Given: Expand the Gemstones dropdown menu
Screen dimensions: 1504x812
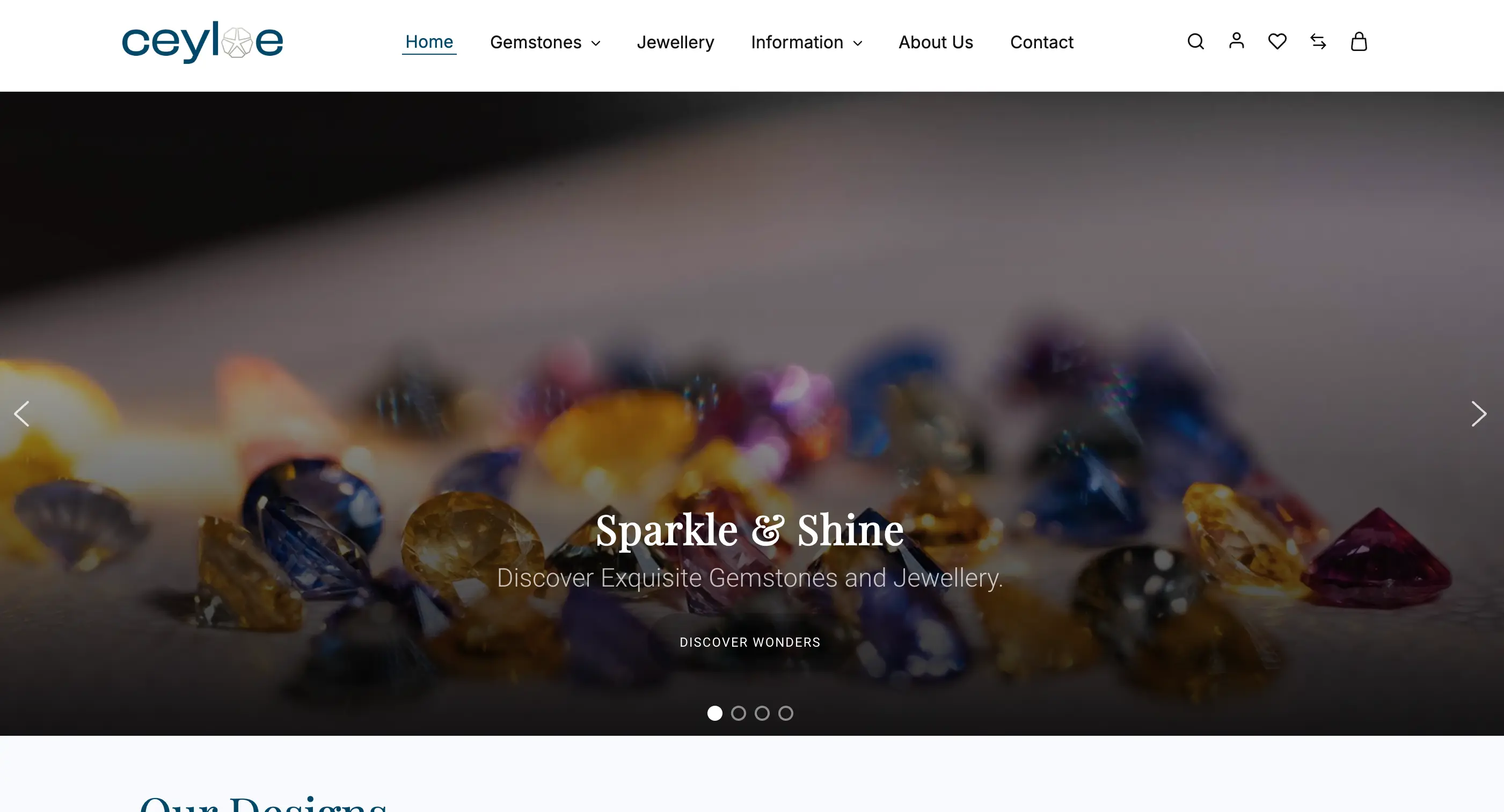Looking at the screenshot, I should tap(545, 42).
